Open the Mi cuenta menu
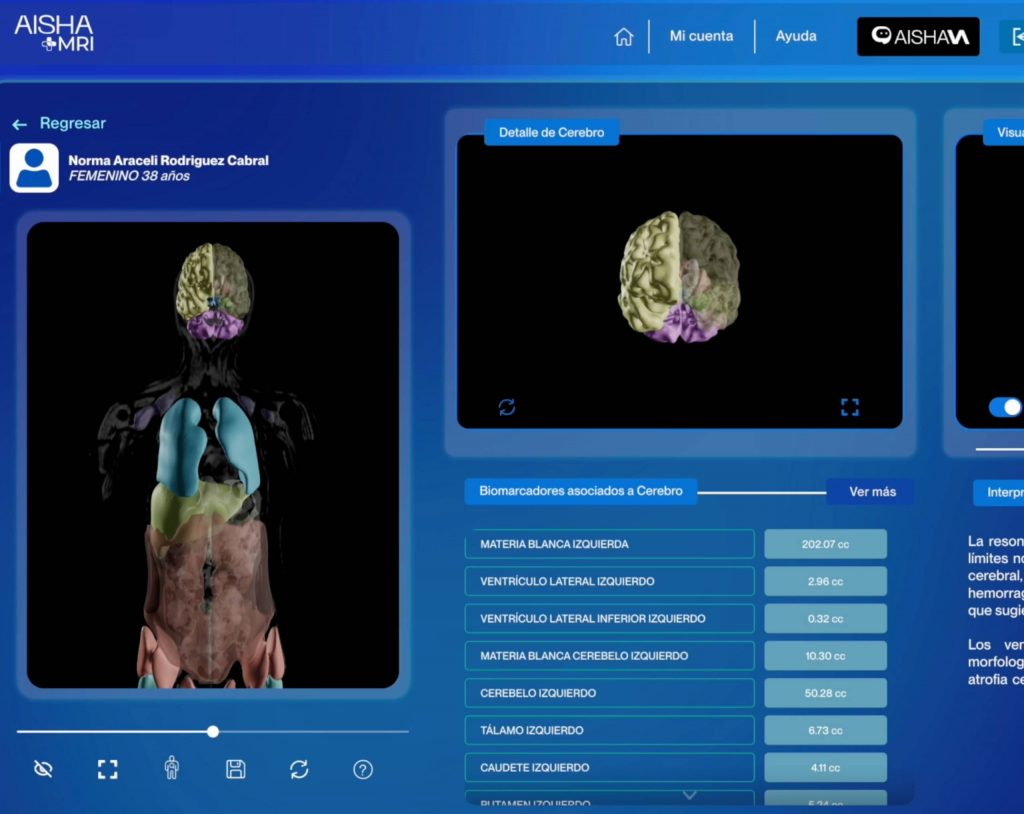1024x814 pixels. (x=701, y=36)
